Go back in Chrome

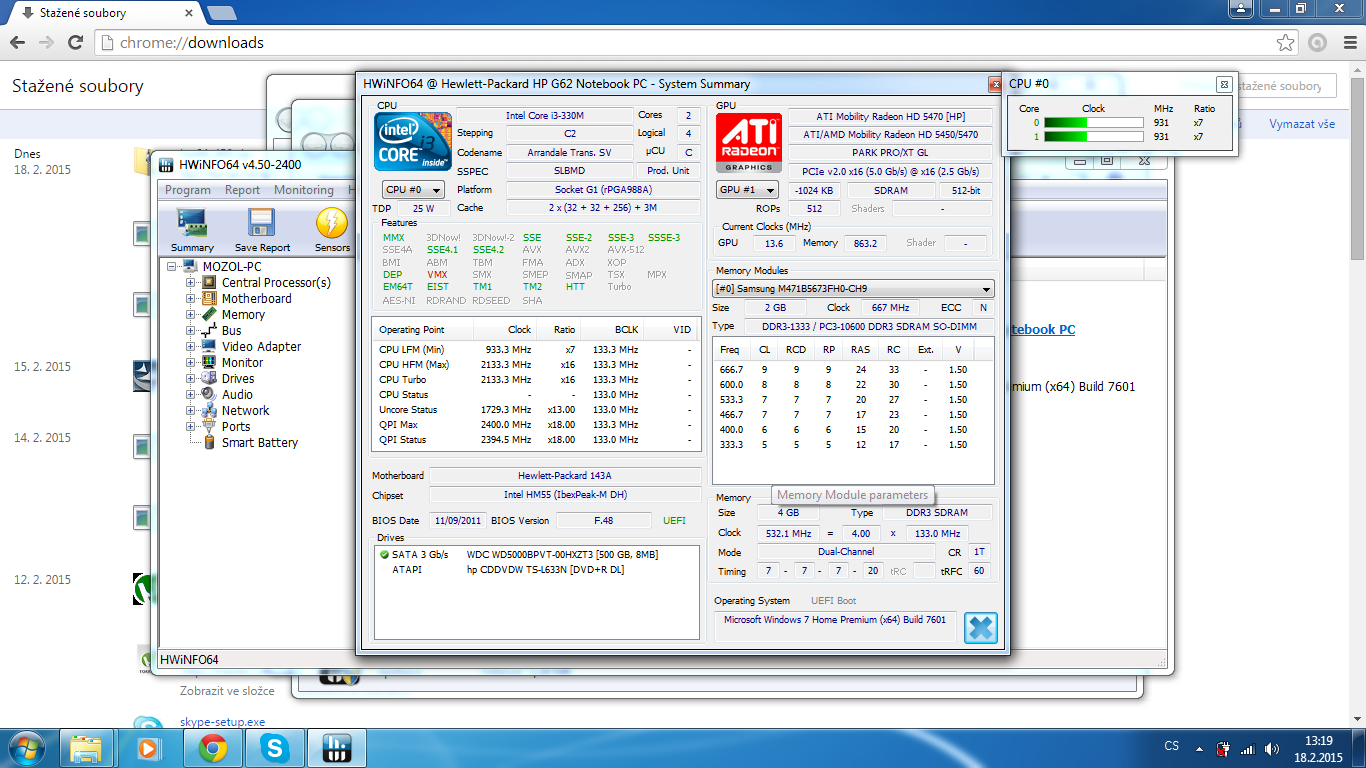(17, 43)
